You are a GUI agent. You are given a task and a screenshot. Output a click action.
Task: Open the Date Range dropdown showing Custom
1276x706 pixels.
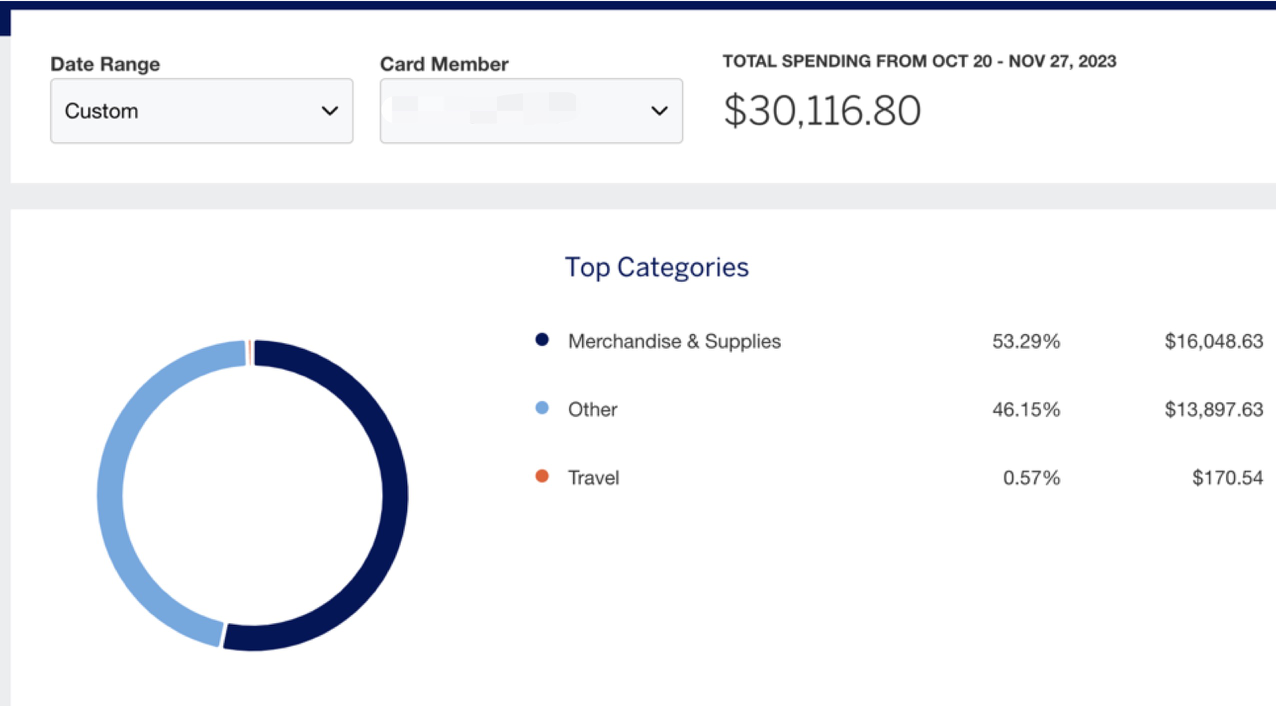pyautogui.click(x=200, y=111)
